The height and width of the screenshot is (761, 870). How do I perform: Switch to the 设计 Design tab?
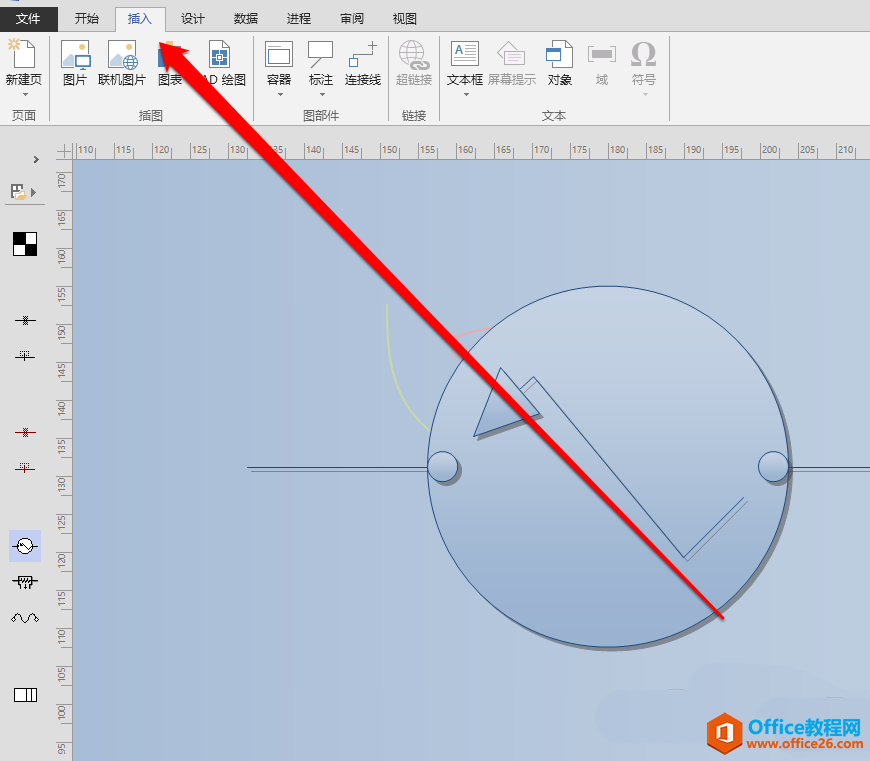point(193,18)
